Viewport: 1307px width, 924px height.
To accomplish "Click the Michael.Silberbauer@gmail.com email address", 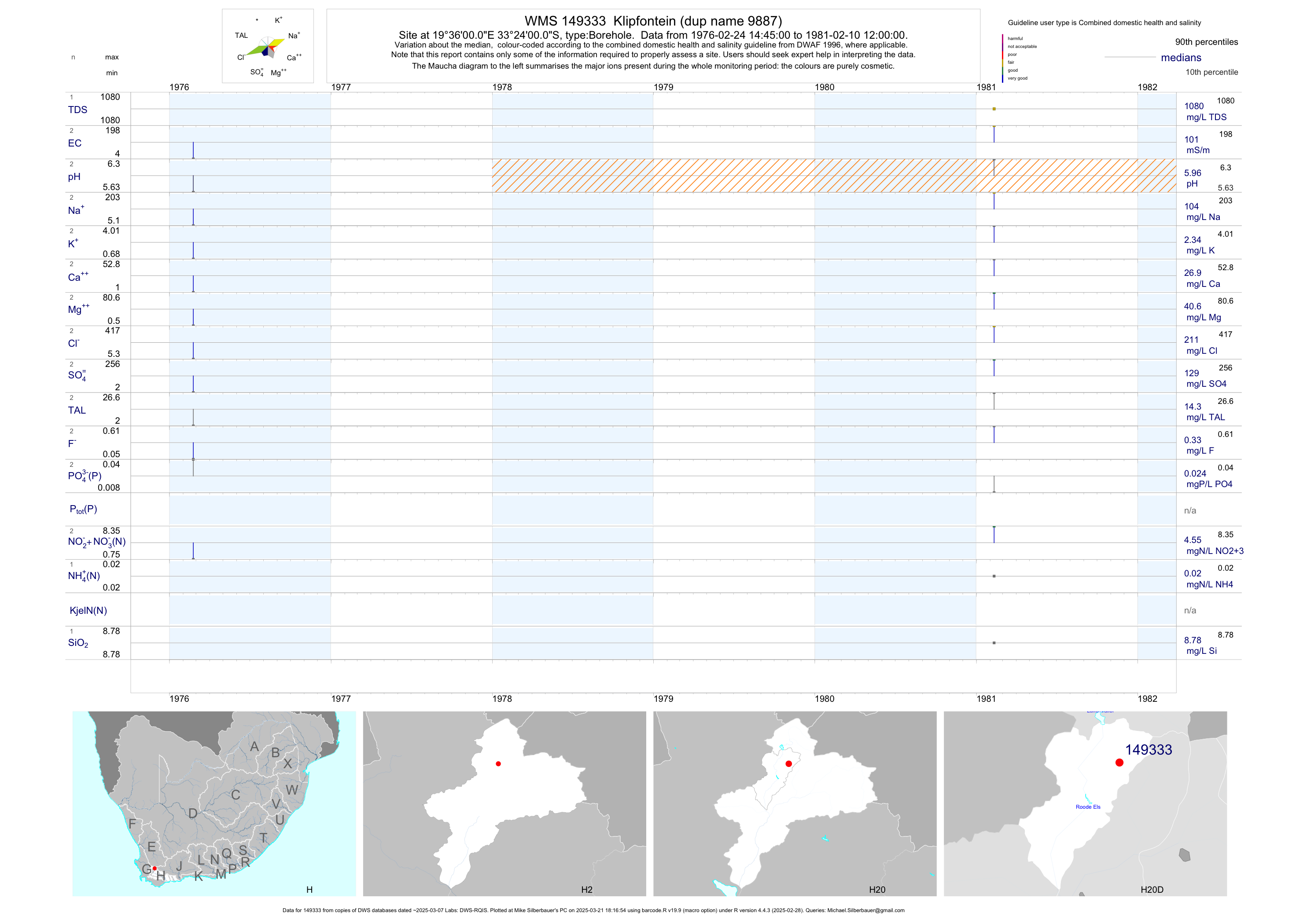I will coord(865,910).
